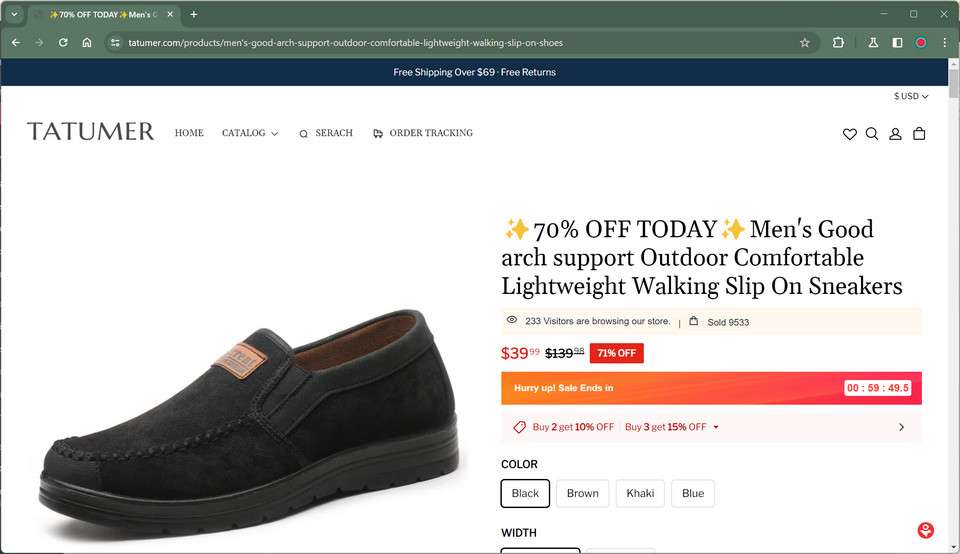Reload the current page
Viewport: 960px width, 554px height.
[63, 43]
